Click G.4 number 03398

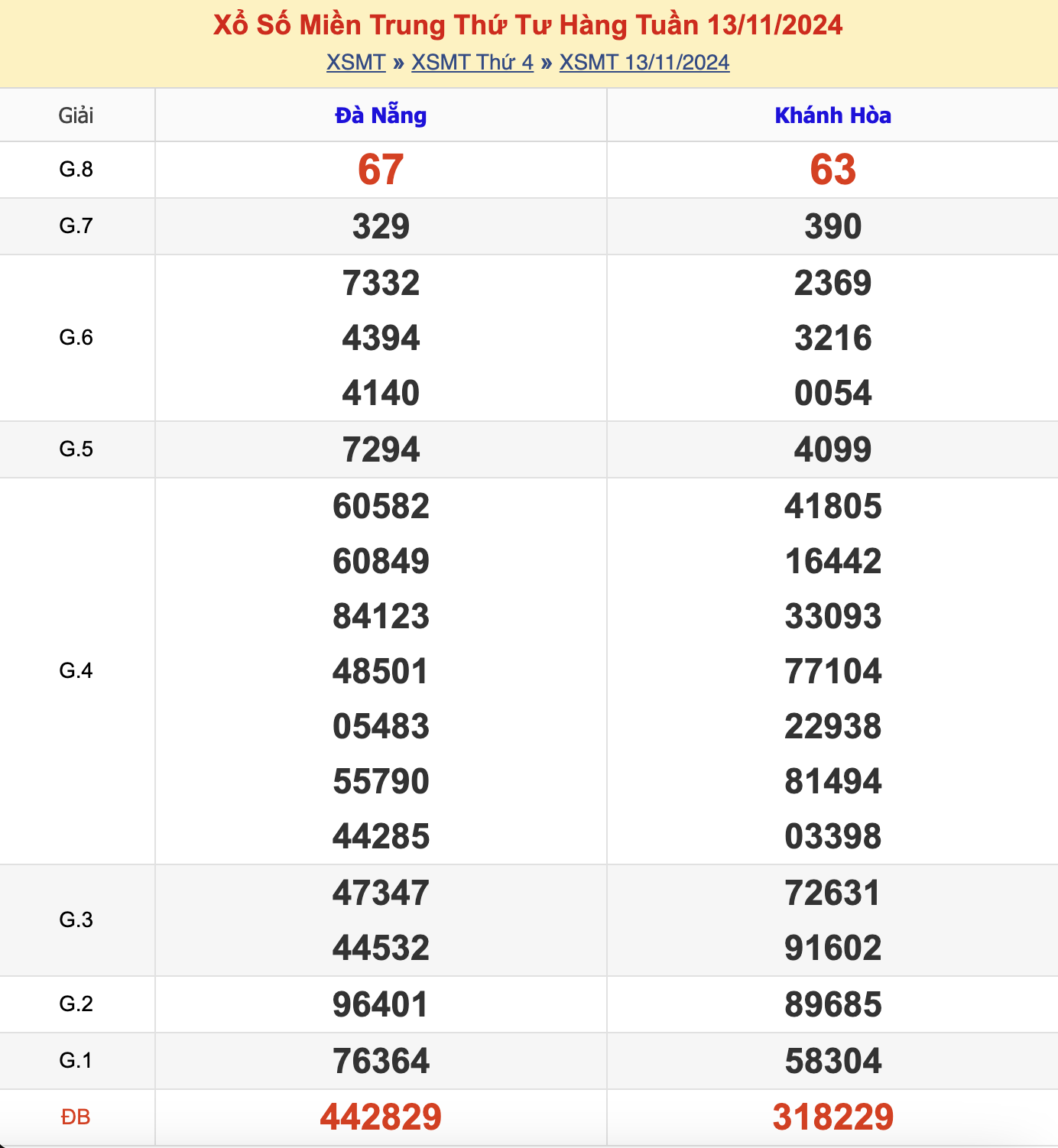(833, 836)
